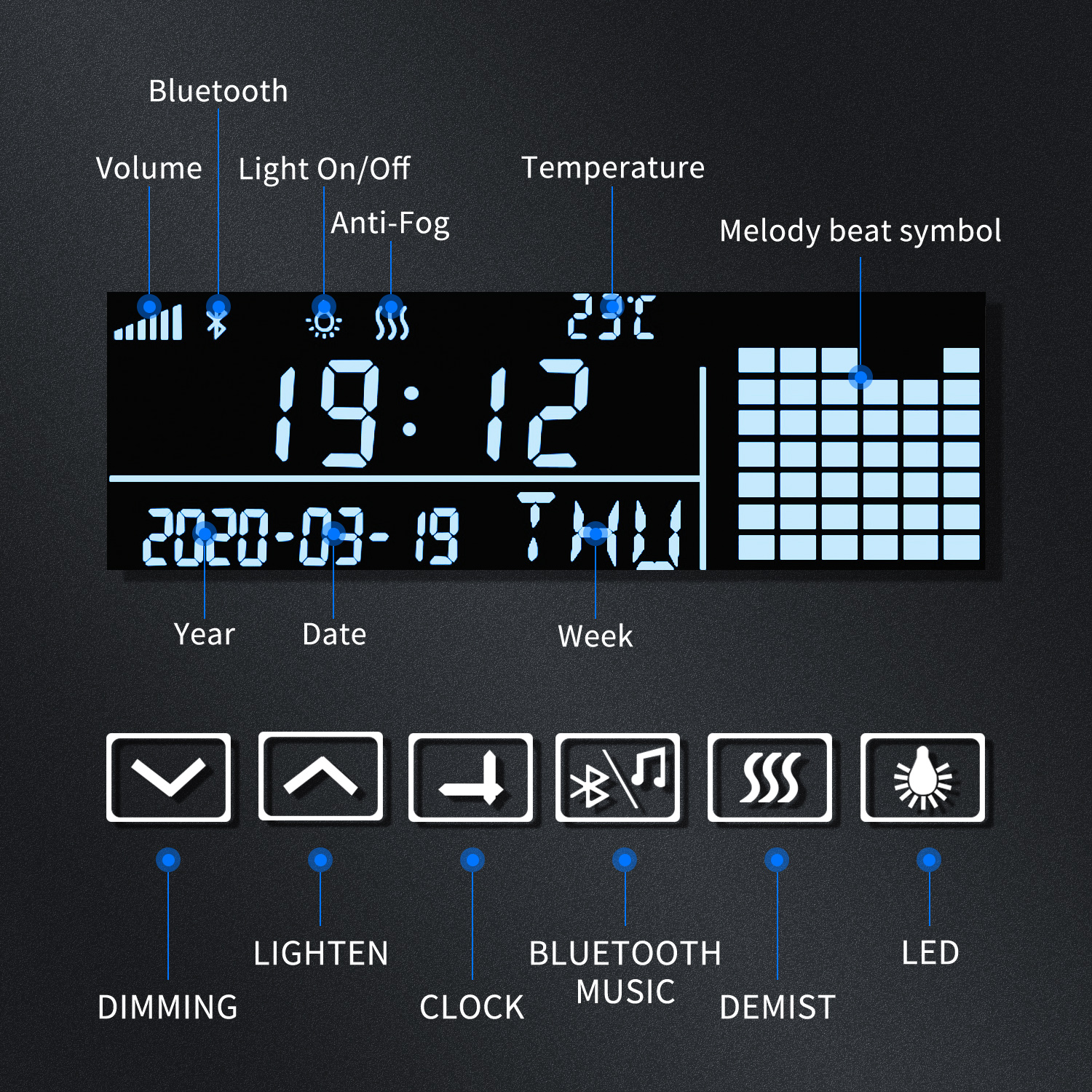Click the DEMIST label text
Viewport: 1092px width, 1092px height.
777,1008
